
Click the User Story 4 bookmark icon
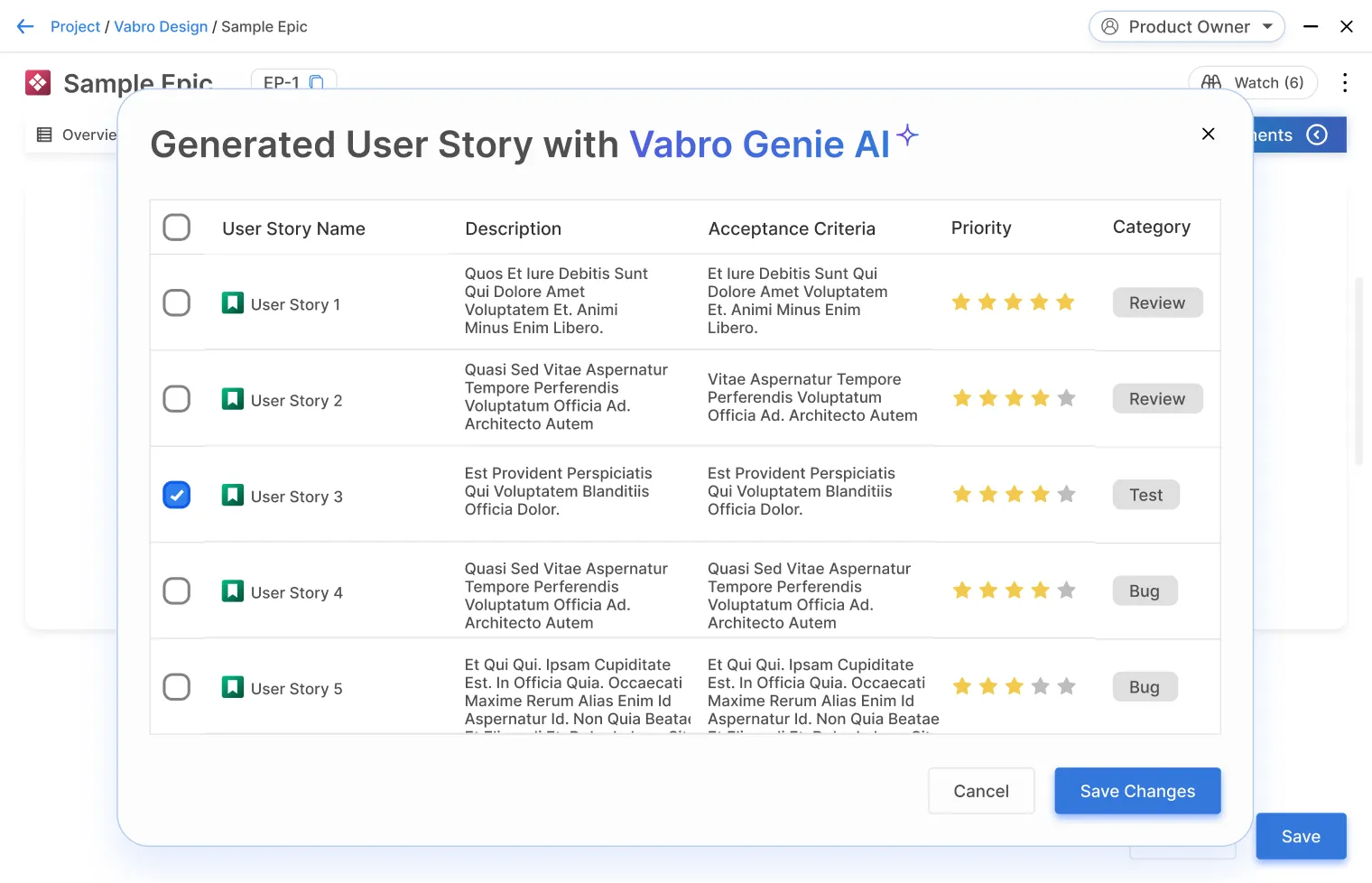233,591
